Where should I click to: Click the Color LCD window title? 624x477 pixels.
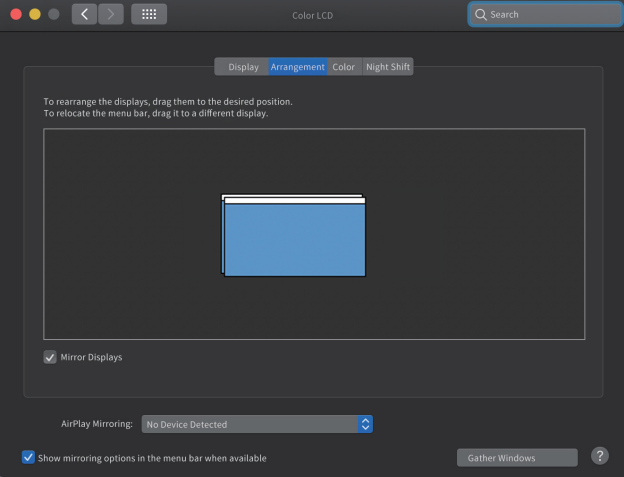click(x=312, y=15)
